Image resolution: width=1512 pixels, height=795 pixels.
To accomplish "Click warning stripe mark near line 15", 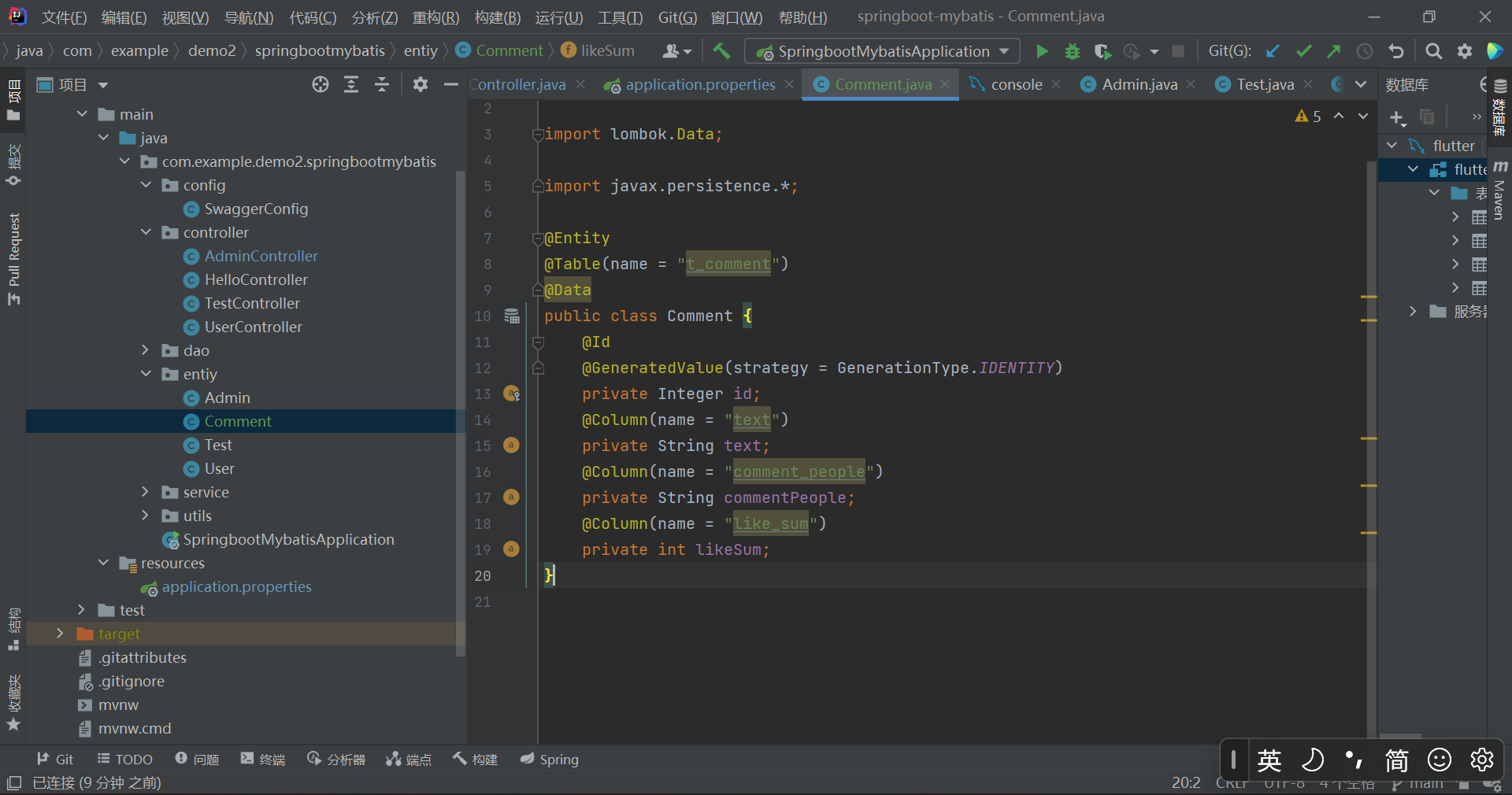I will pos(1369,438).
